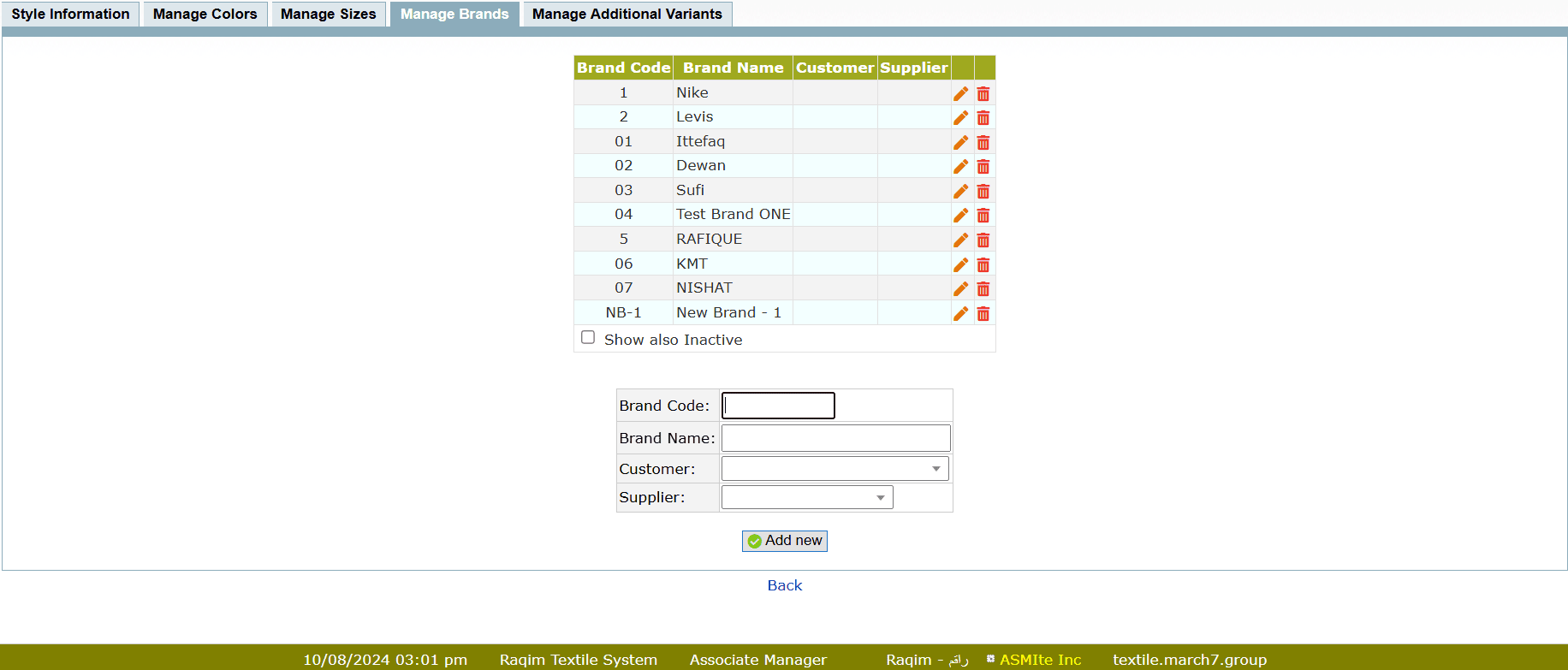Screen dimensions: 1568x670
Task: Delete the RAFIQUE brand
Action: [983, 240]
